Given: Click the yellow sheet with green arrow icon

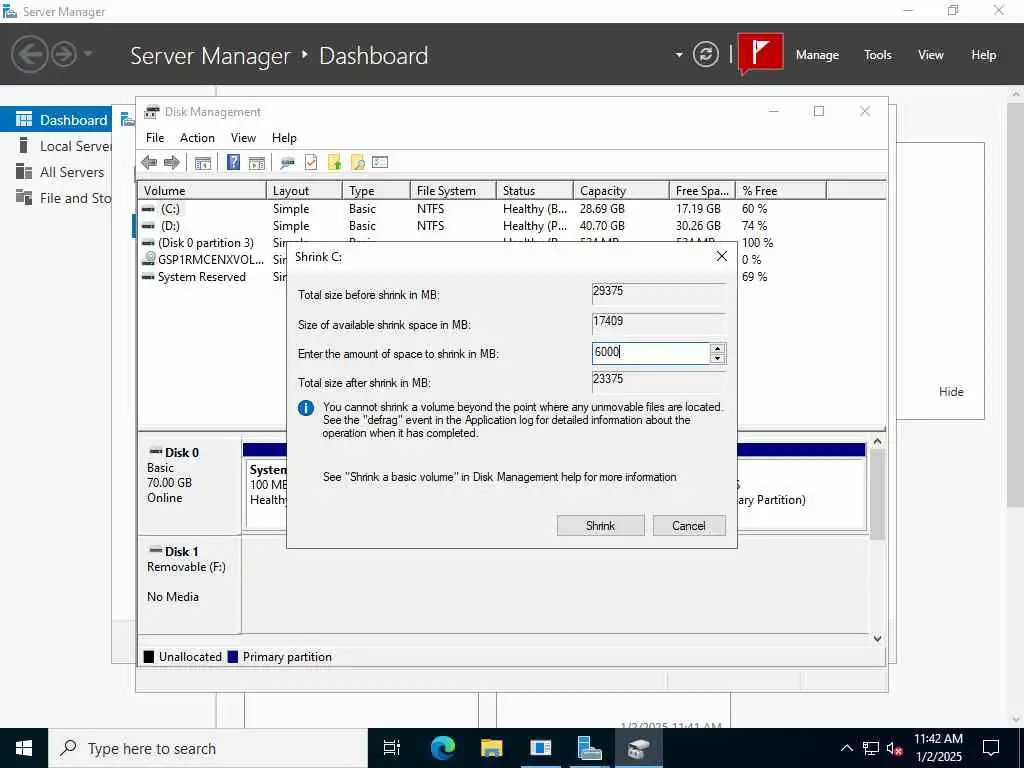Looking at the screenshot, I should tap(334, 162).
